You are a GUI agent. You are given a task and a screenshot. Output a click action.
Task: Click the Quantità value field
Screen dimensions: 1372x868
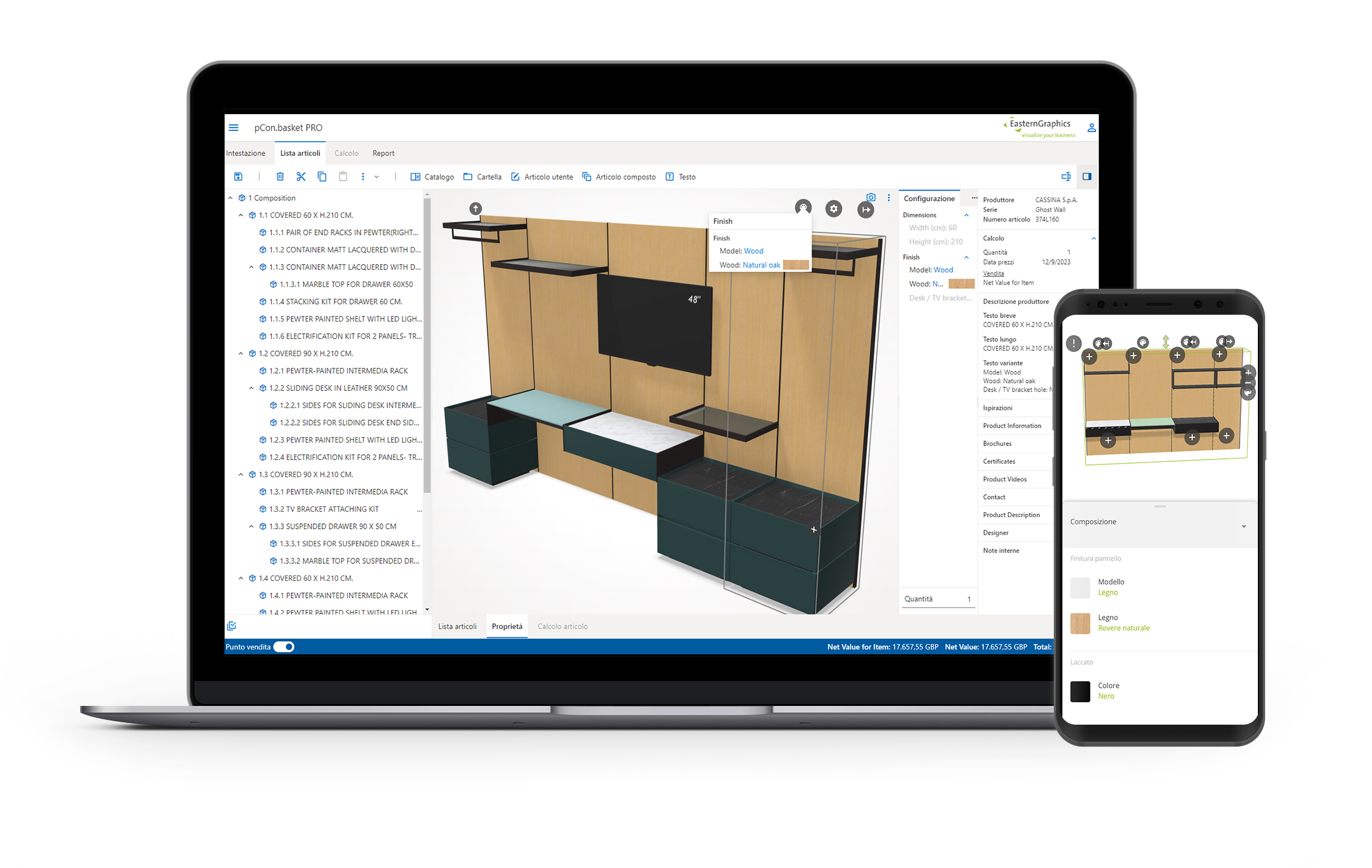pyautogui.click(x=938, y=599)
